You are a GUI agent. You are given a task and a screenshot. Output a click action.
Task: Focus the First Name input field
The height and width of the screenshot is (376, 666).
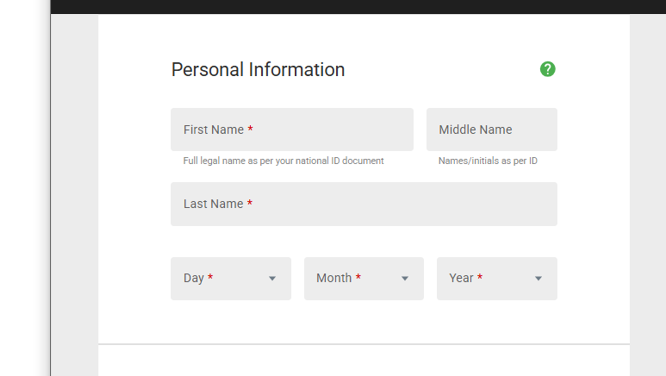[x=292, y=130]
